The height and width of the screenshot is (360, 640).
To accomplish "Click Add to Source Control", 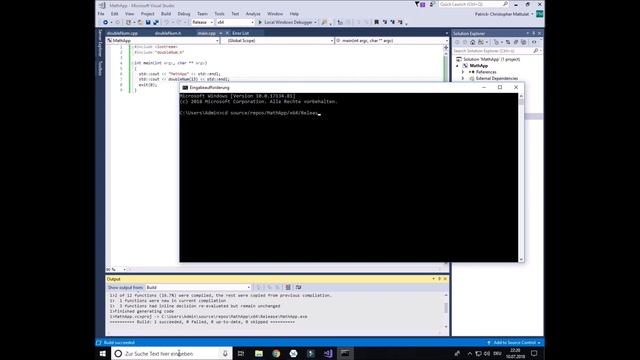I will [514, 342].
